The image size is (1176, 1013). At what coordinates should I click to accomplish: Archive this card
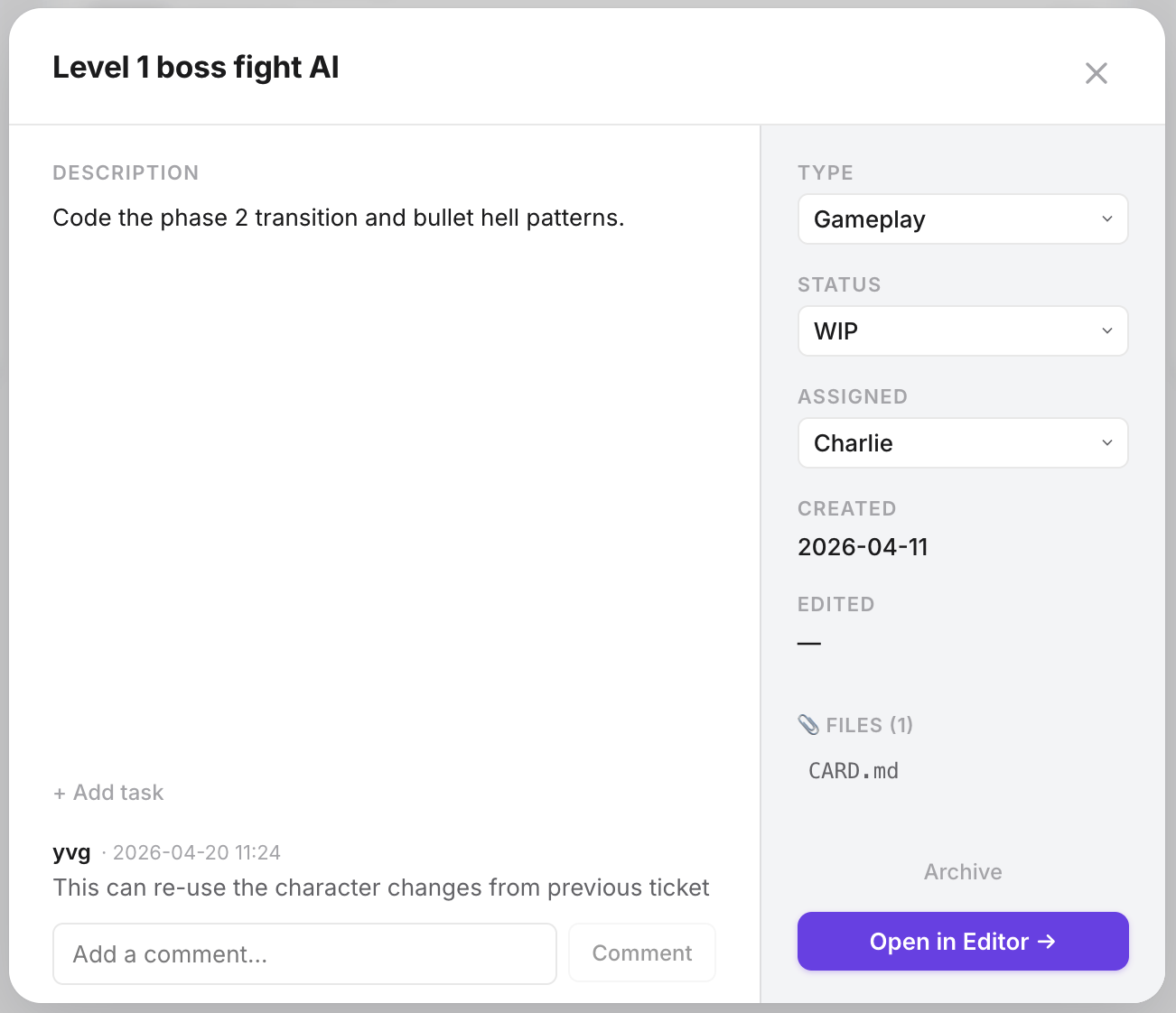963,872
